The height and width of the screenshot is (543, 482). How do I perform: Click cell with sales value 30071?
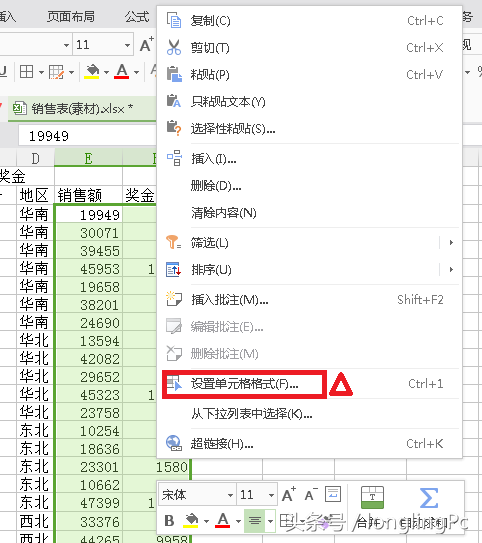click(89, 233)
